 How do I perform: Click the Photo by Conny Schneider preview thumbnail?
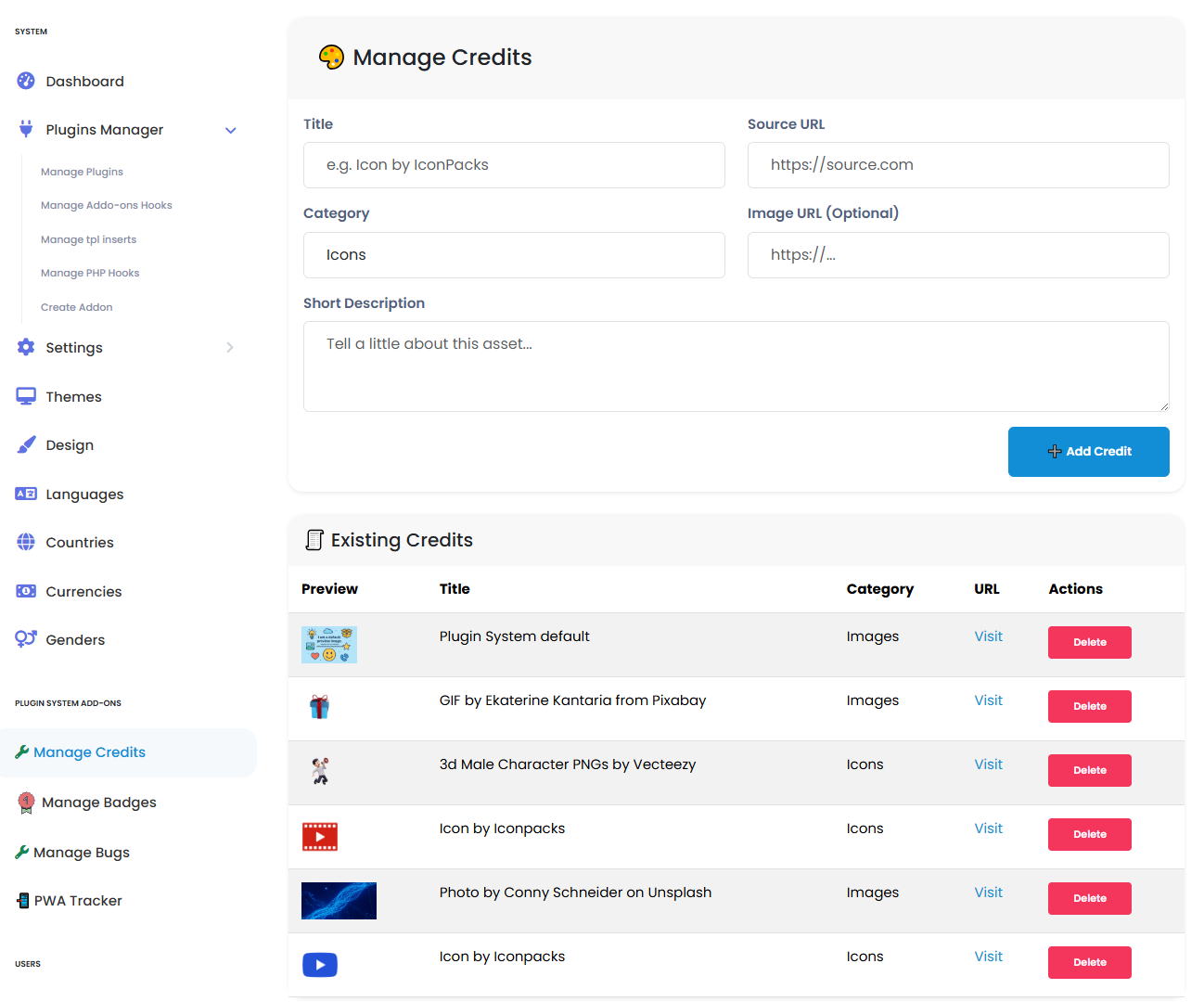pyautogui.click(x=339, y=900)
